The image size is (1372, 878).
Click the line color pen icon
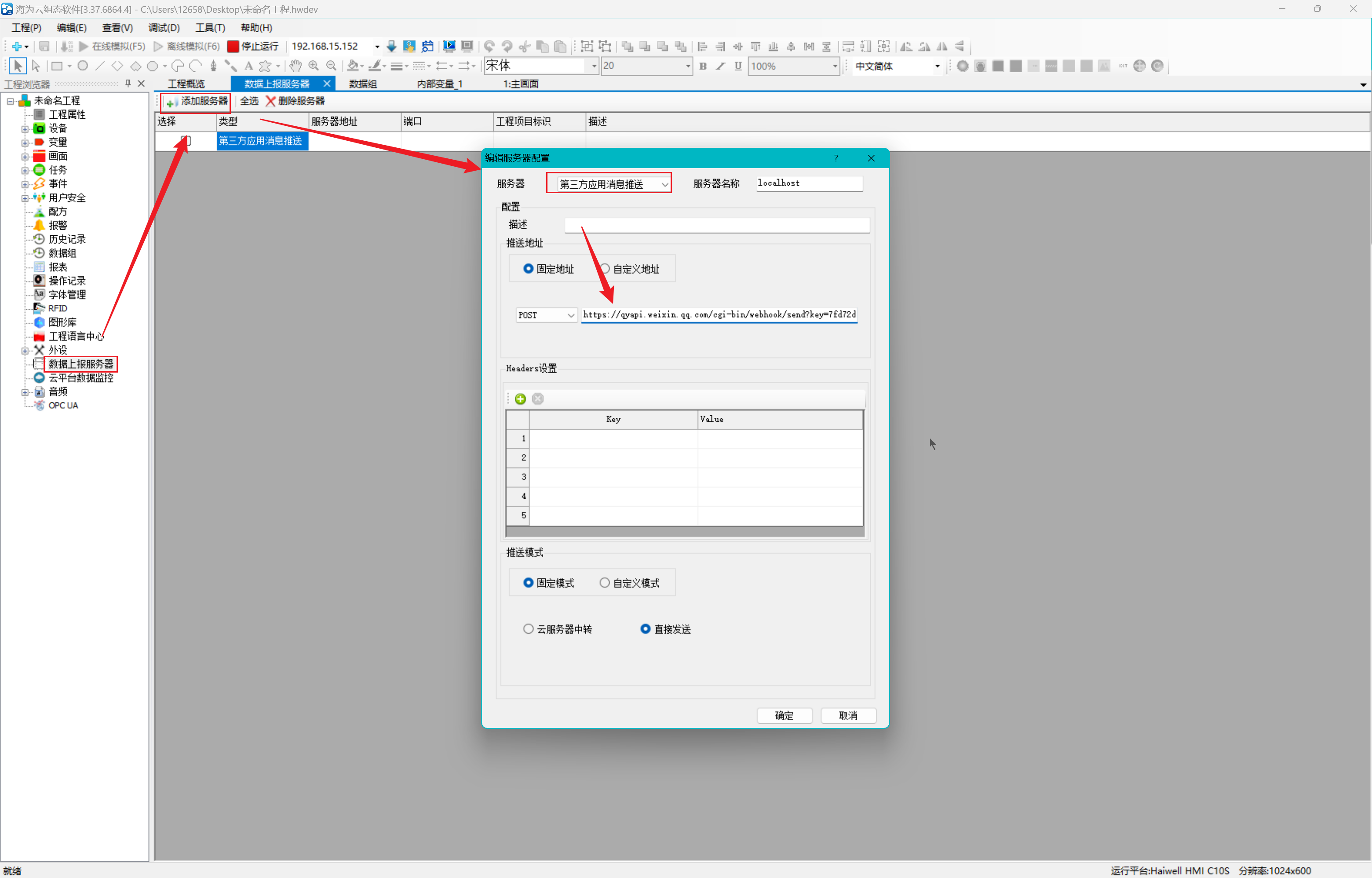(x=375, y=66)
